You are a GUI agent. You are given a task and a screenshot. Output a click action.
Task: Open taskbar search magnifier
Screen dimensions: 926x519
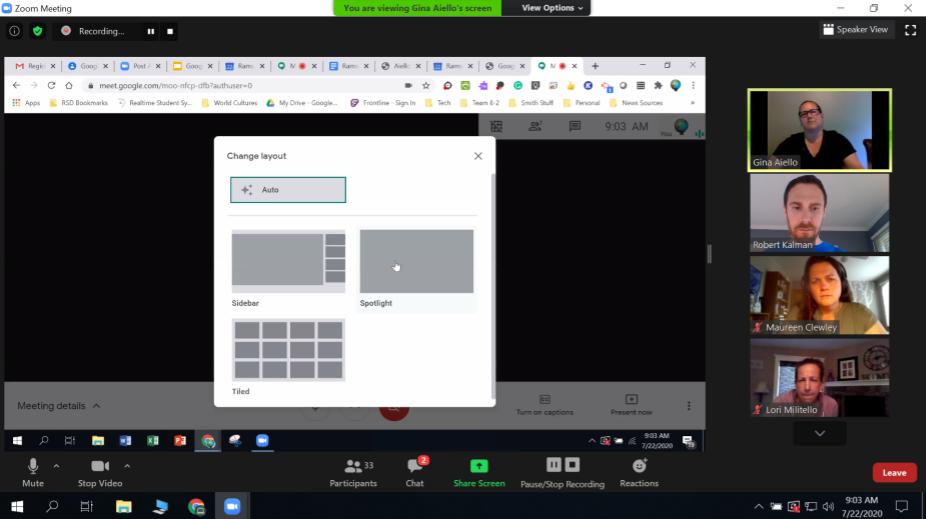(x=52, y=507)
